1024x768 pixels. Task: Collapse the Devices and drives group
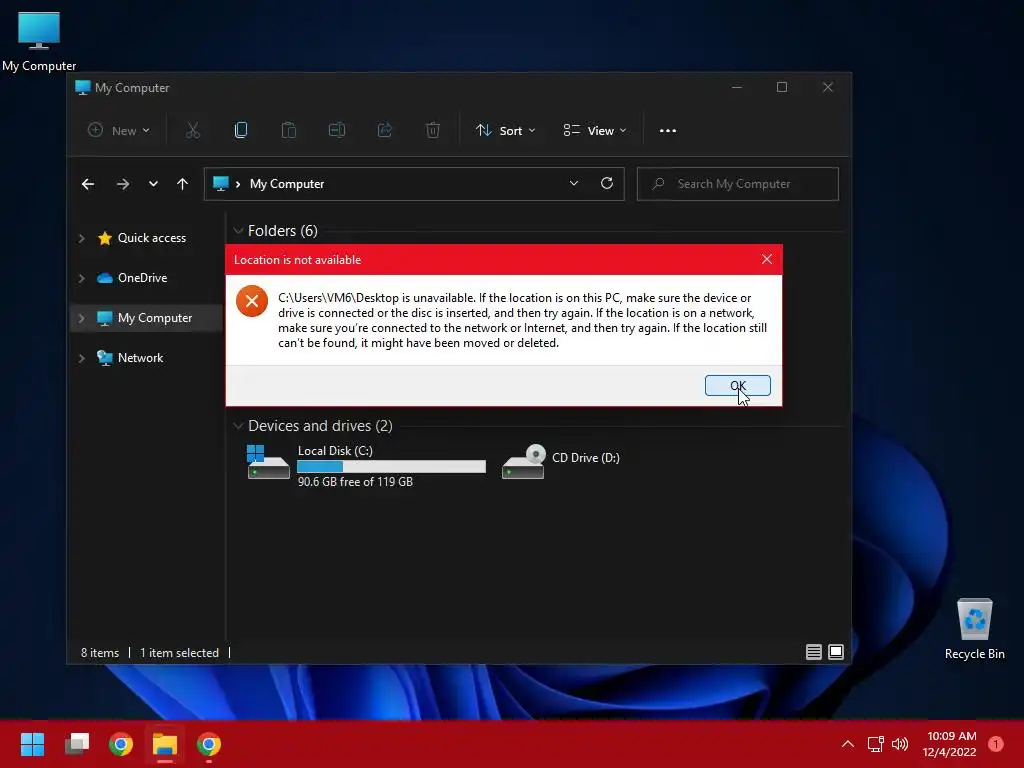[x=238, y=426]
